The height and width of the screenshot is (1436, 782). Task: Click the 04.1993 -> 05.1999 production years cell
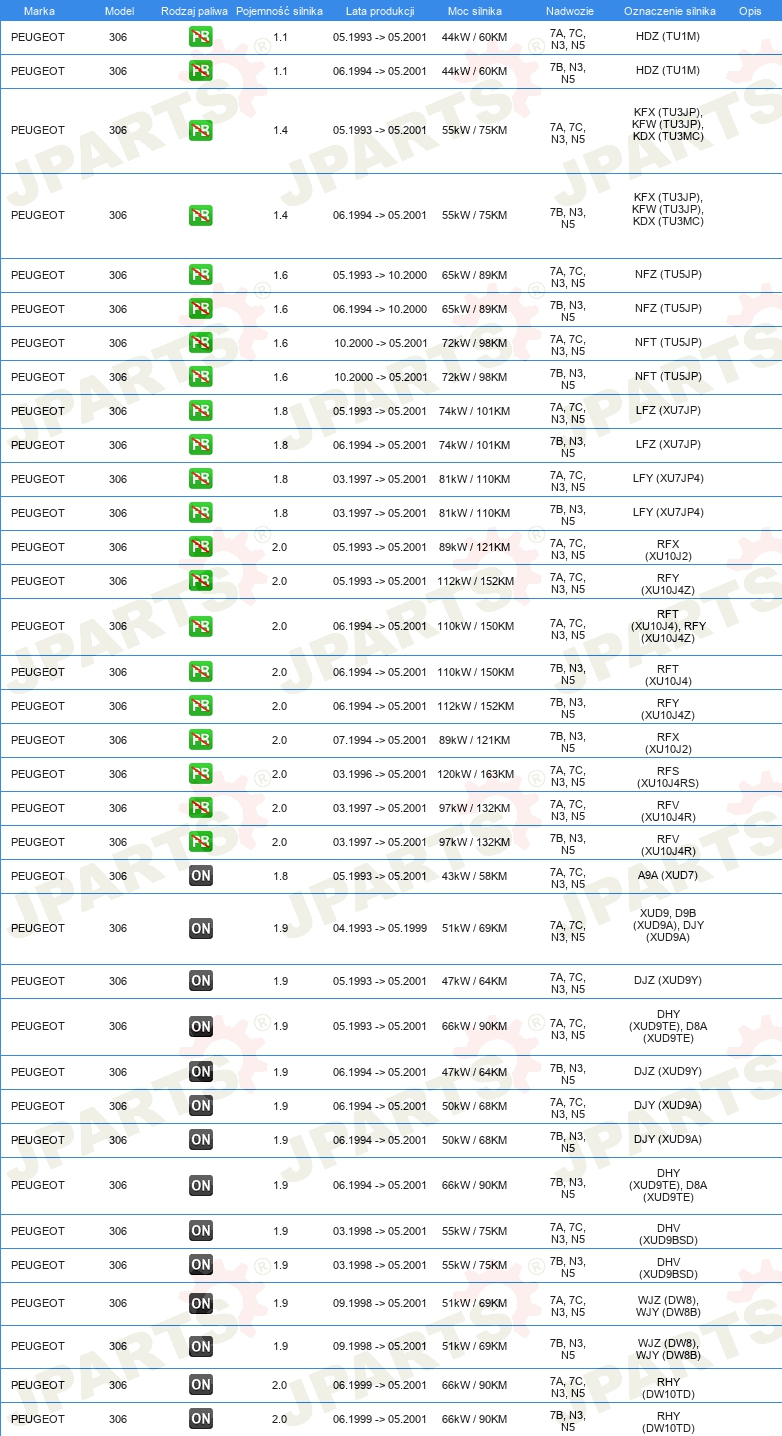[x=380, y=928]
